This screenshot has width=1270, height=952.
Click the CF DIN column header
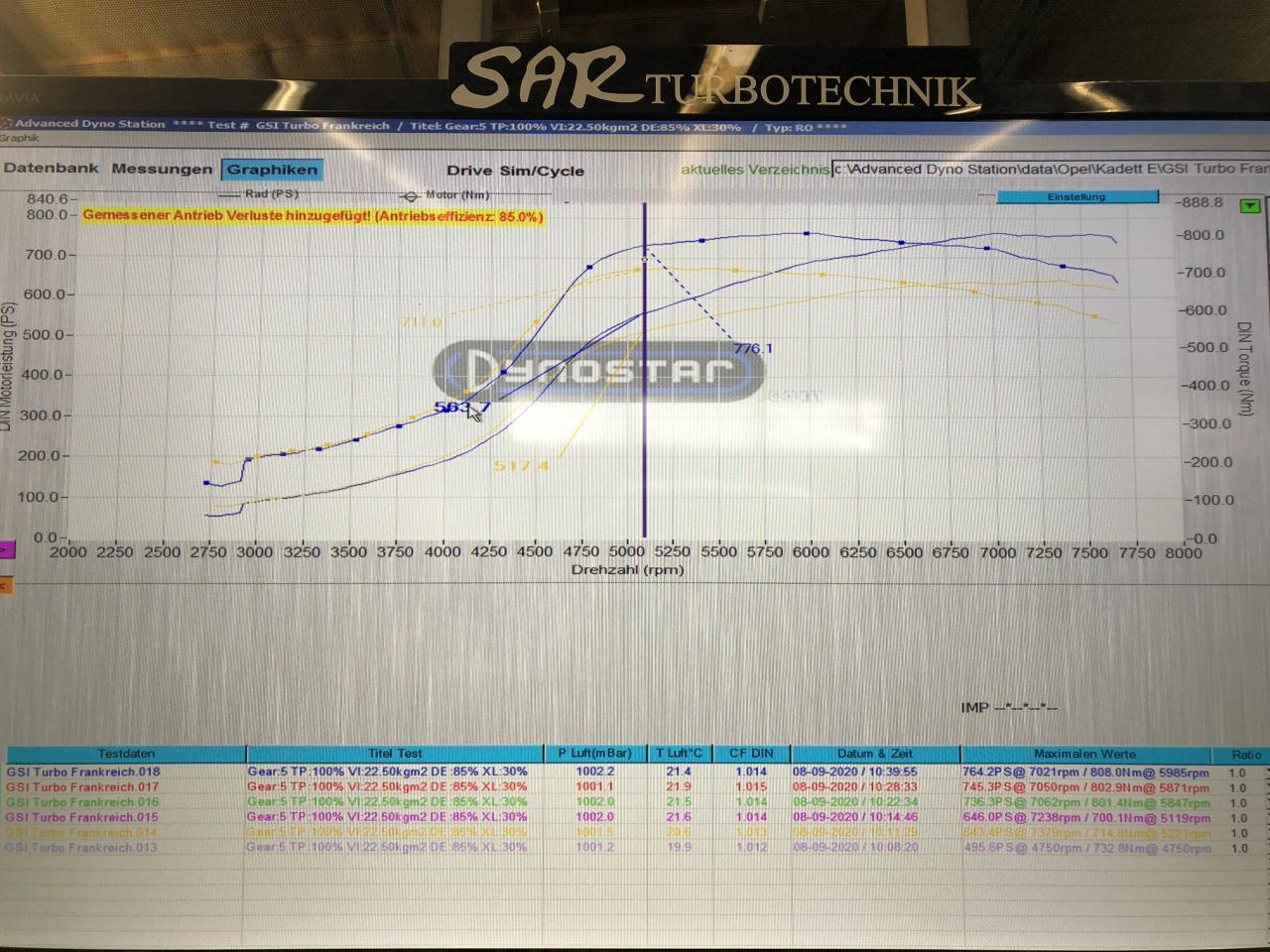point(751,754)
